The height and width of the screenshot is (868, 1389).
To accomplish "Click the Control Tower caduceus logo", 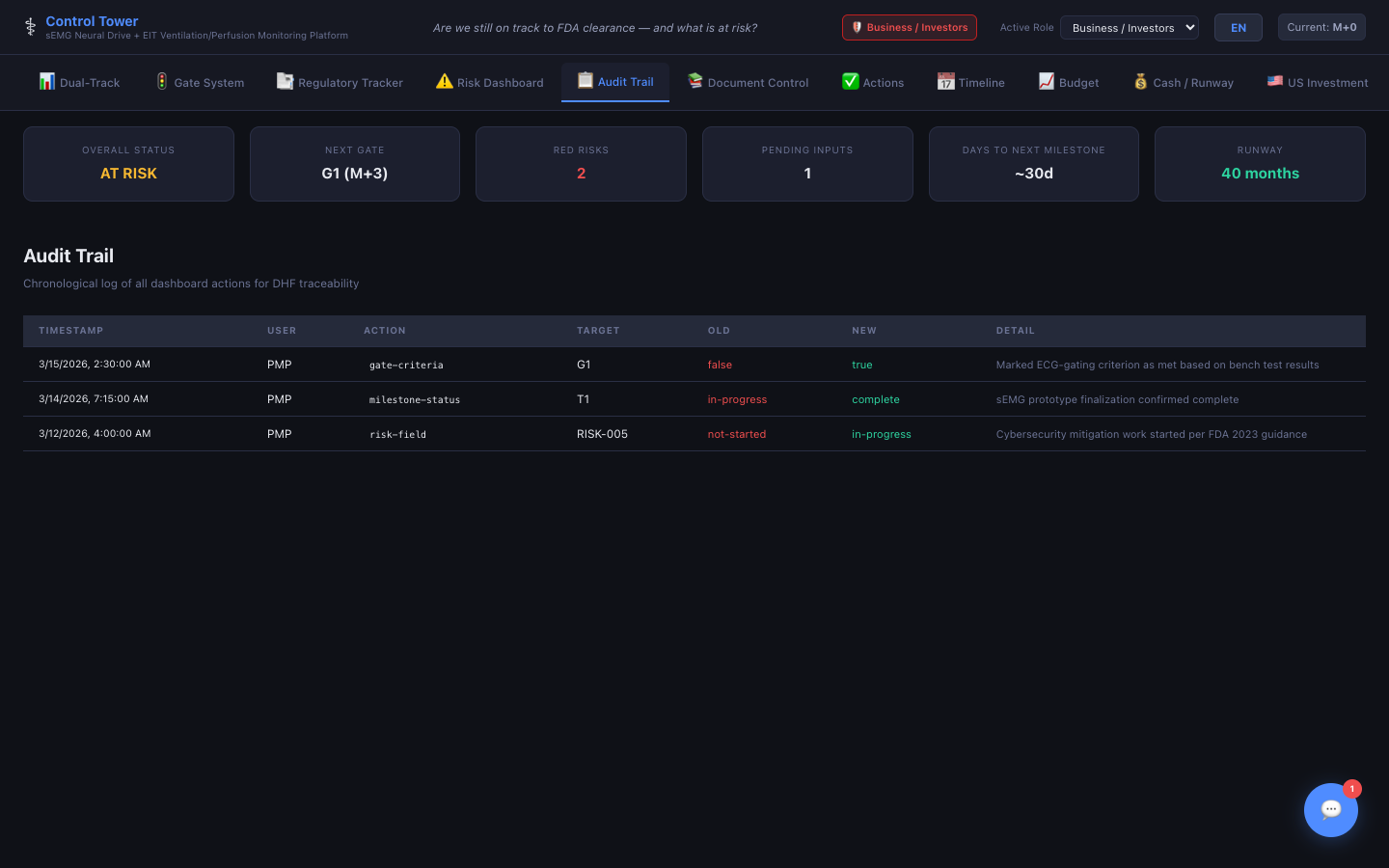I will point(31,27).
